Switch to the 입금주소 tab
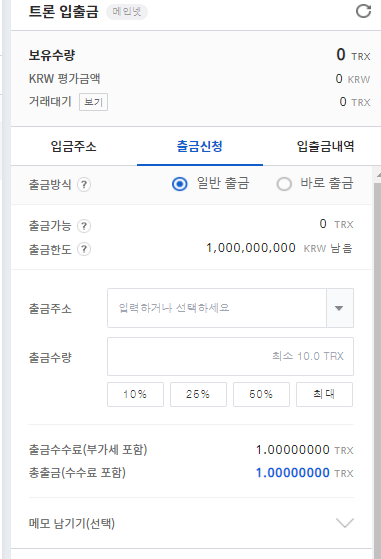The image size is (381, 559). [74, 146]
